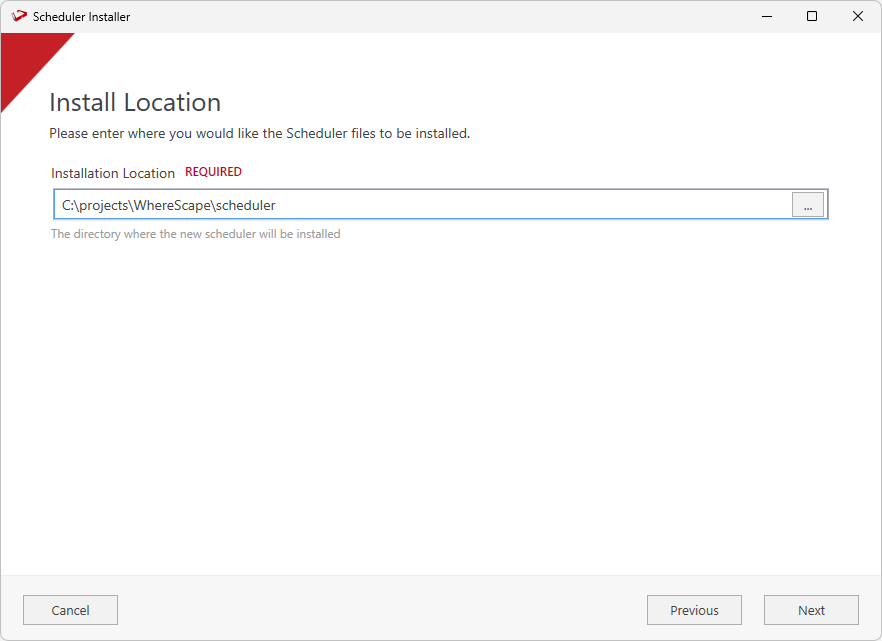Click the red corner triangle logo
Image resolution: width=882 pixels, height=641 pixels.
pyautogui.click(x=25, y=60)
